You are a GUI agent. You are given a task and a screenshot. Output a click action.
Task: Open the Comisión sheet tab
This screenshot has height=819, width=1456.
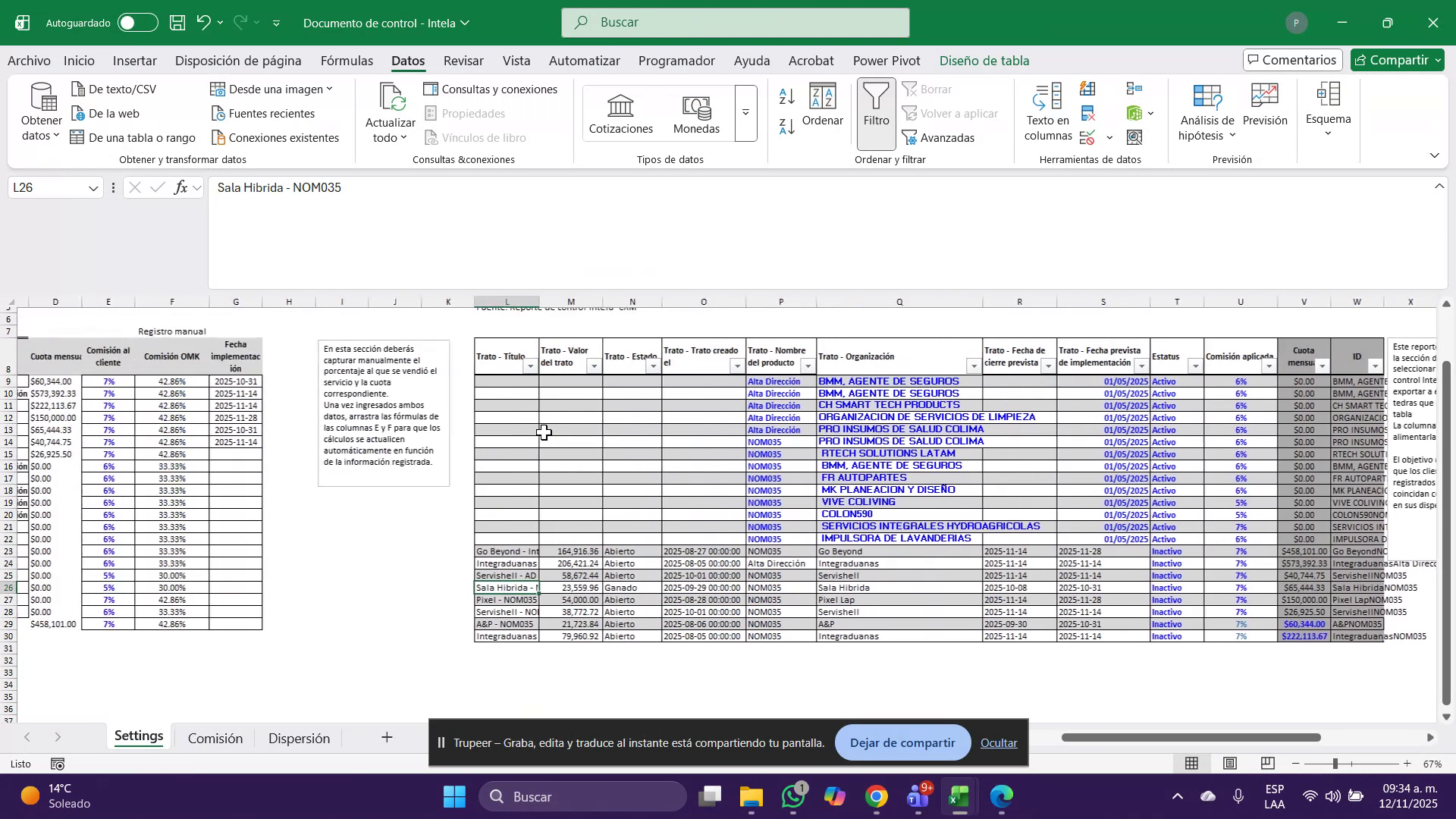coord(215,737)
